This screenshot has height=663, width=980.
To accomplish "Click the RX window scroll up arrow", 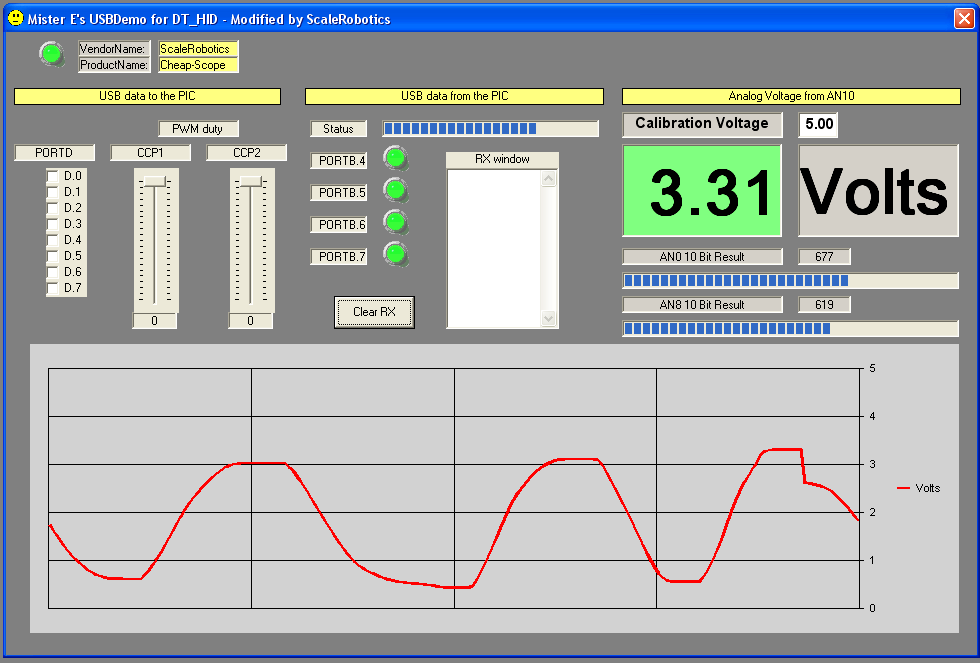I will 548,180.
